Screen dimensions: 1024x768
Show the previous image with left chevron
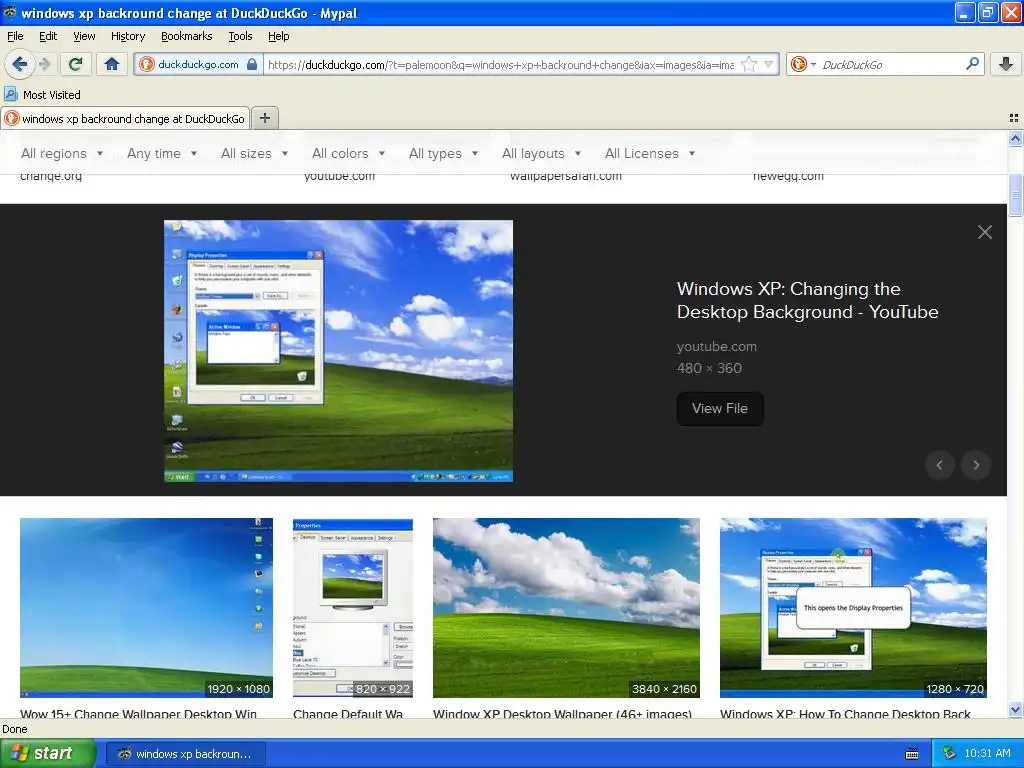940,465
